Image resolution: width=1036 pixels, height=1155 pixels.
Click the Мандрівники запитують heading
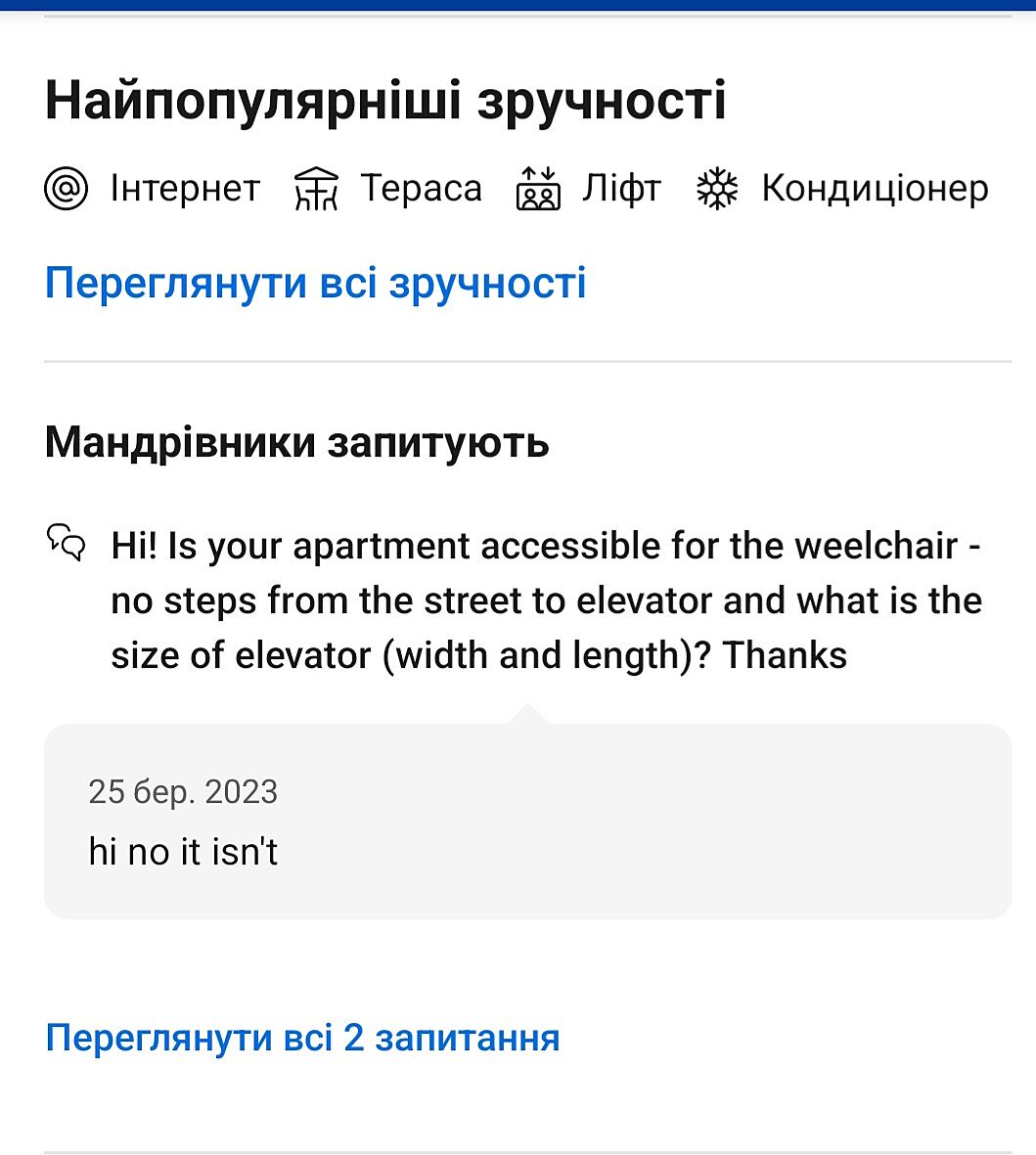(296, 443)
